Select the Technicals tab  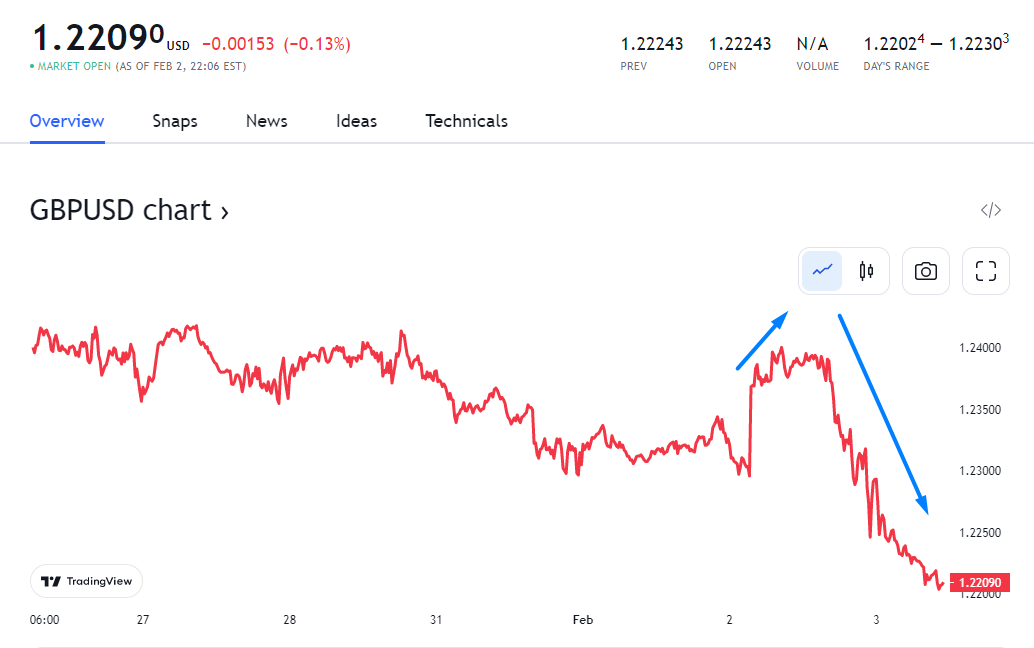point(466,121)
